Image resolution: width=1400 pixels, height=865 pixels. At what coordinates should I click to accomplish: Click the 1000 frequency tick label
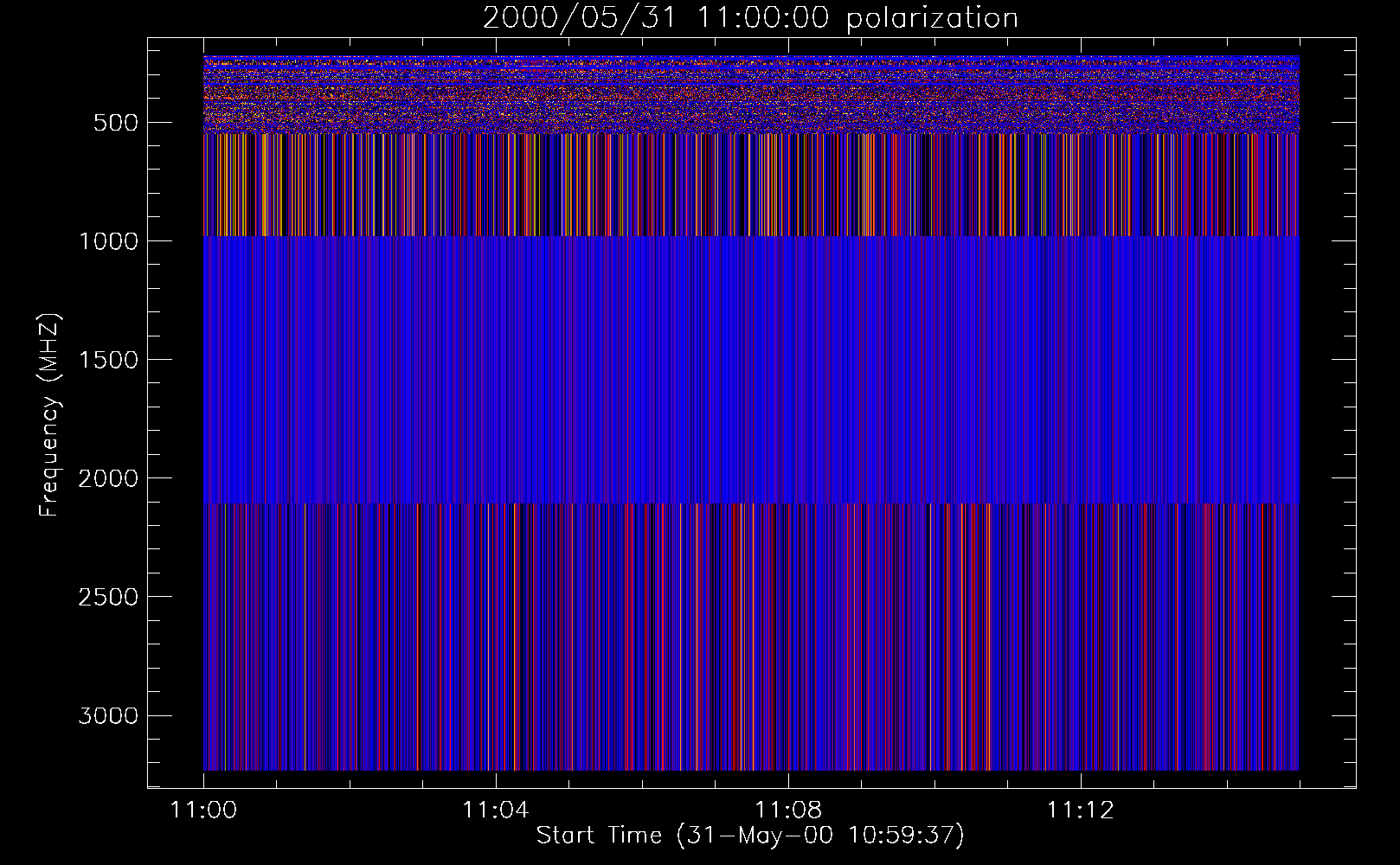[x=108, y=241]
